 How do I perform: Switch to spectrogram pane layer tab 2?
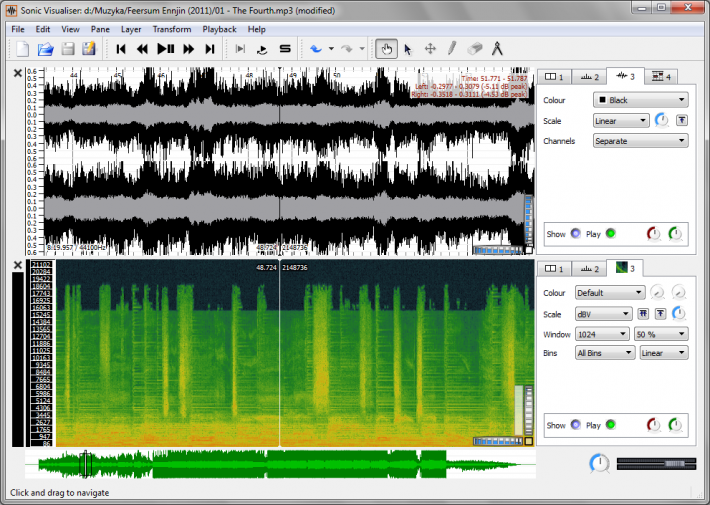click(x=589, y=269)
